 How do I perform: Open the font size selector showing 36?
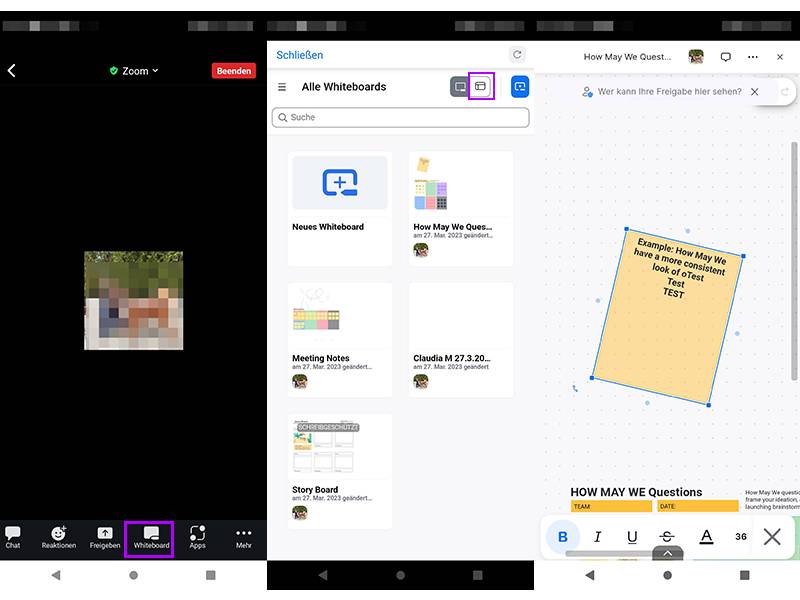[x=740, y=537]
